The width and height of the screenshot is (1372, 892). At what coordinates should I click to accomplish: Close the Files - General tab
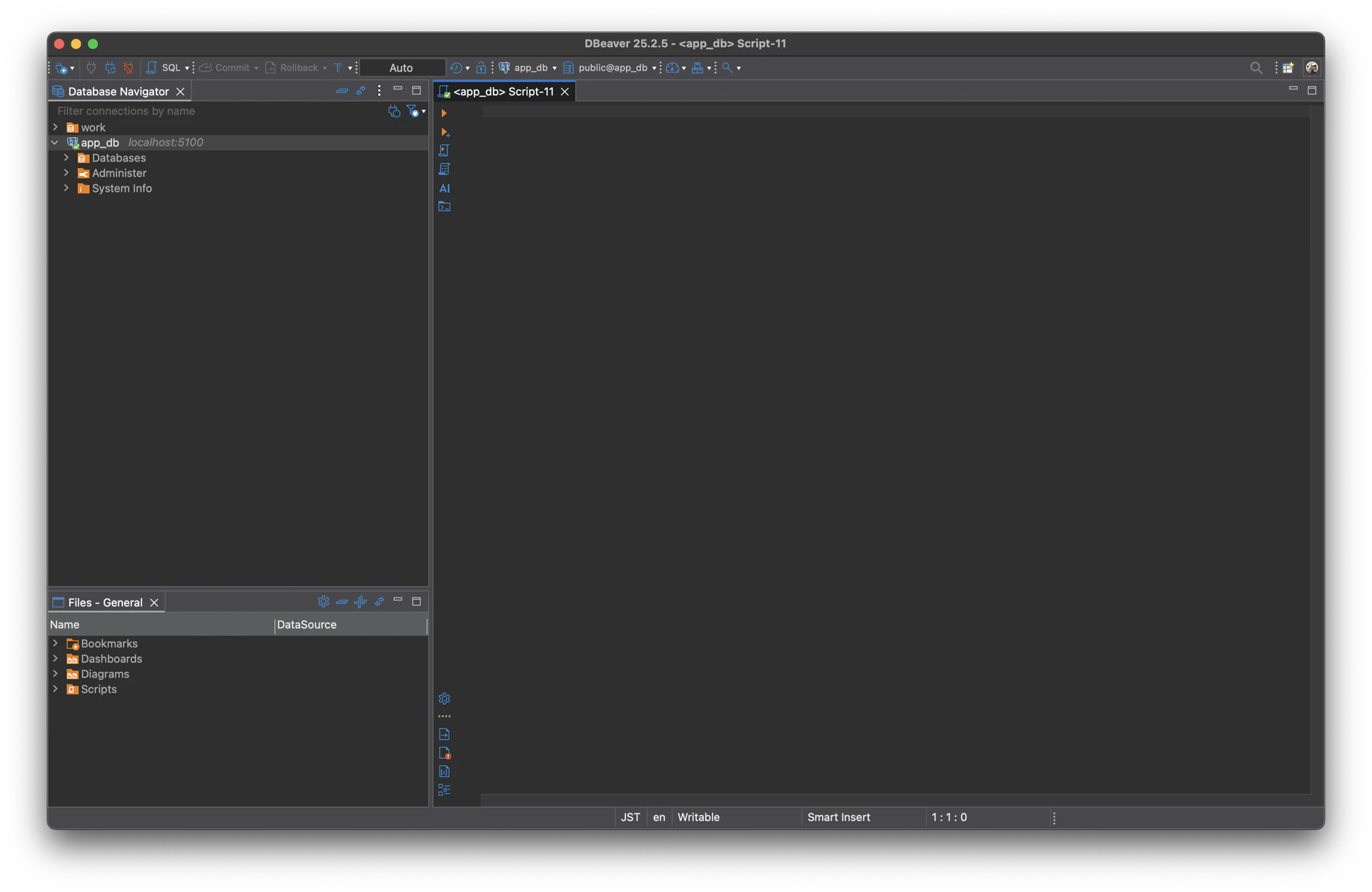point(154,603)
